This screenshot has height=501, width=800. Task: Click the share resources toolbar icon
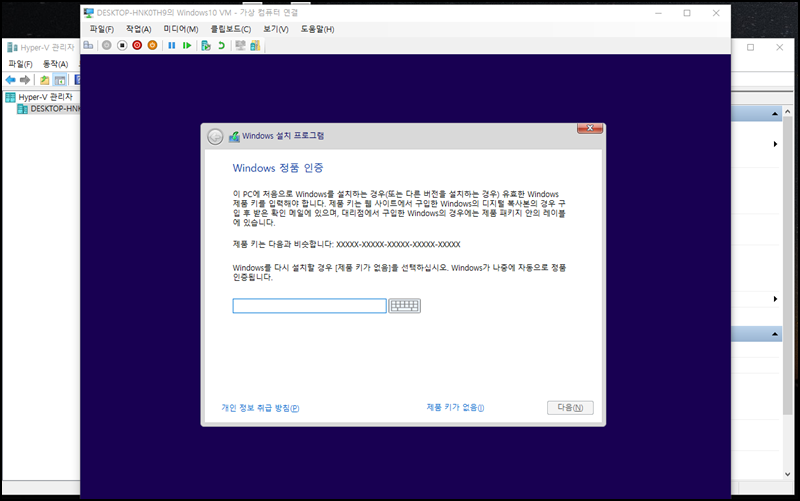(x=255, y=45)
